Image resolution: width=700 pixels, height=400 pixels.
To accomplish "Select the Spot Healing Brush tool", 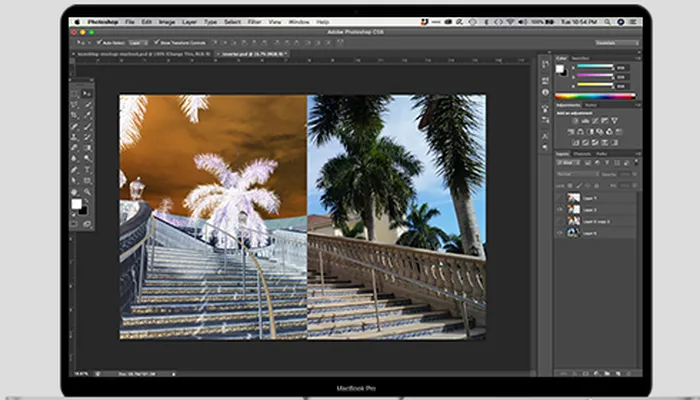I will pyautogui.click(x=75, y=127).
